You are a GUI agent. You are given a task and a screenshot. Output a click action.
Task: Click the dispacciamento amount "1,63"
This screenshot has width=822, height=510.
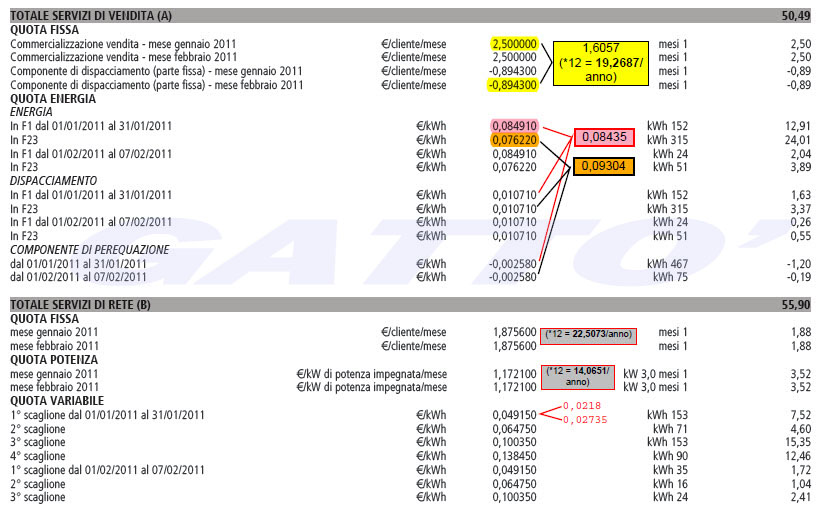point(801,195)
